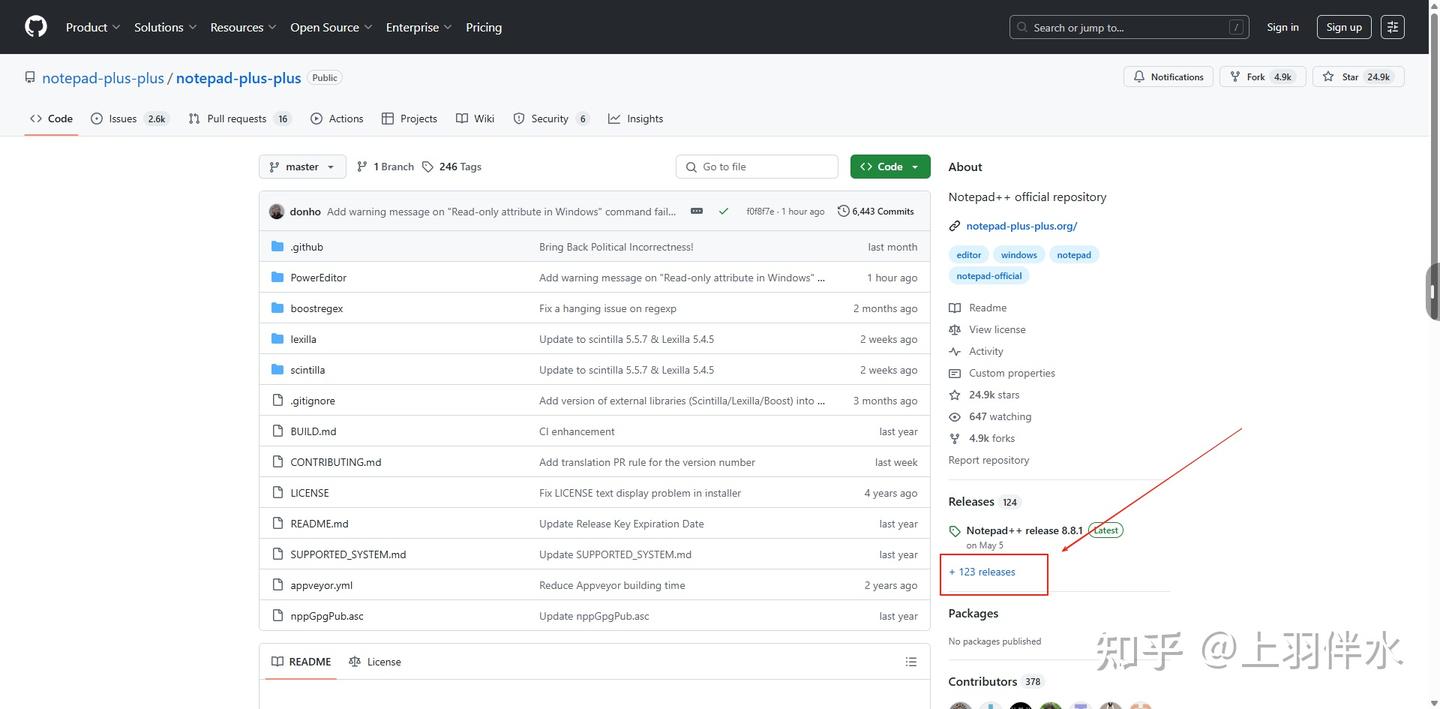Open the Notifications sign-in button
Screen dimensions: 1440x709
point(1168,77)
